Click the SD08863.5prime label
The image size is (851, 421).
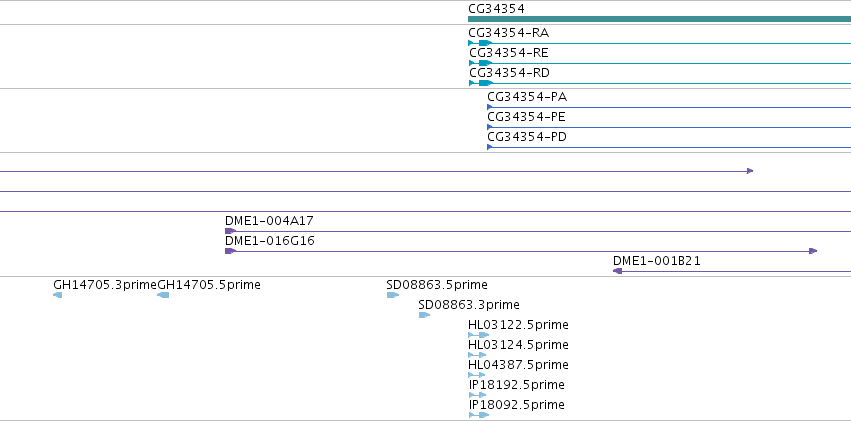click(x=437, y=285)
